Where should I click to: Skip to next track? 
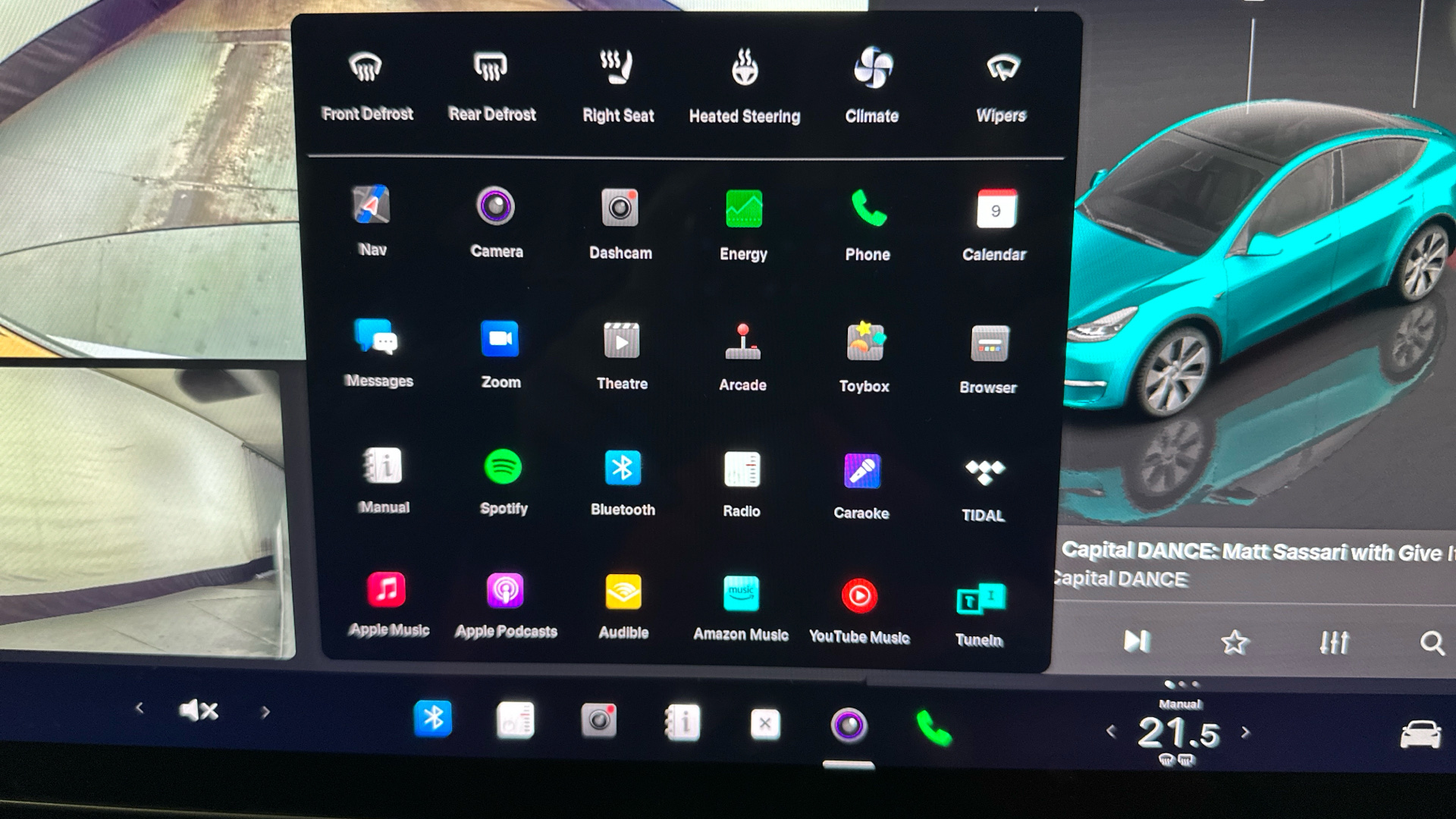click(x=1135, y=642)
